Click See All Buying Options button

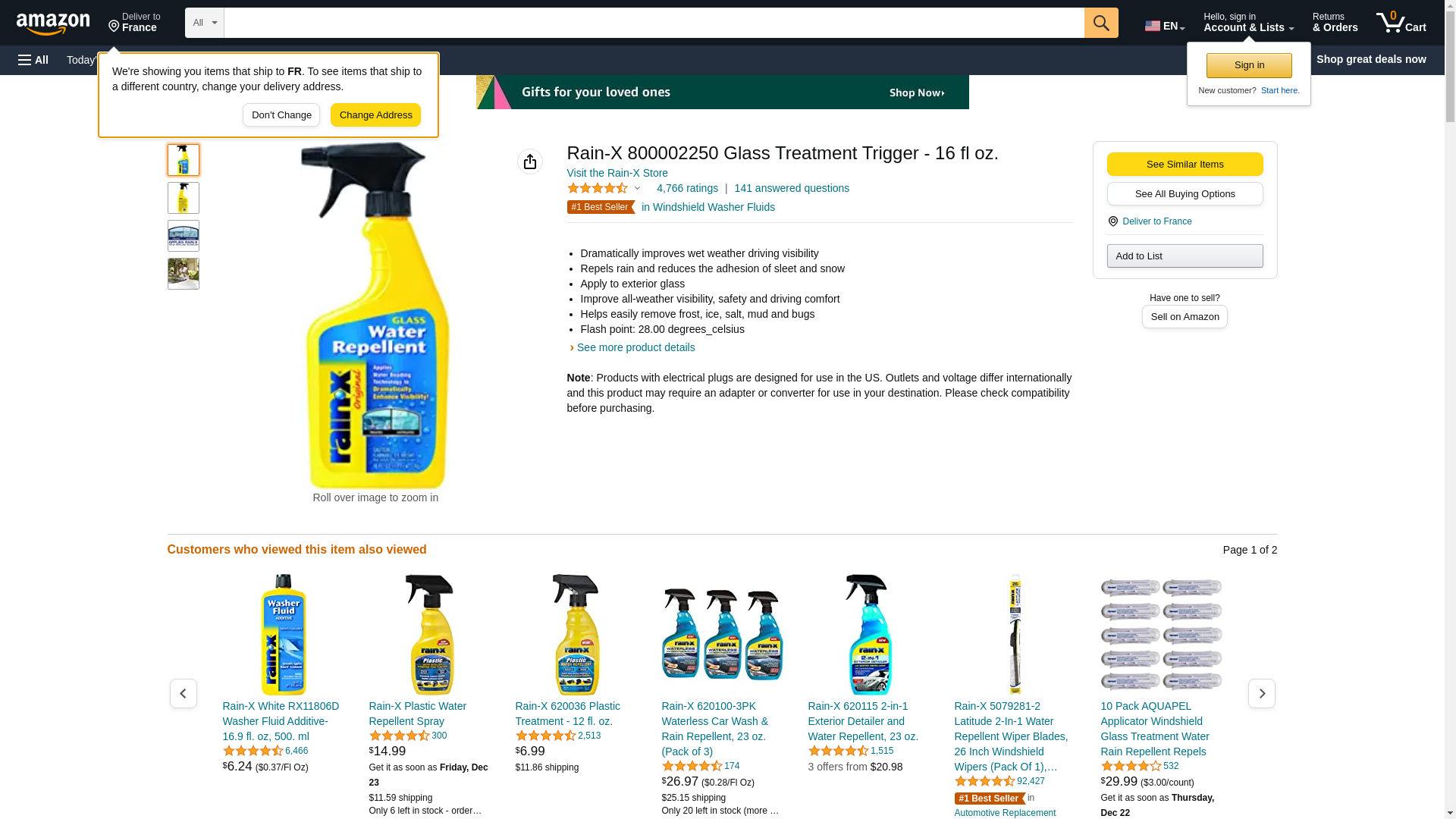click(1185, 193)
